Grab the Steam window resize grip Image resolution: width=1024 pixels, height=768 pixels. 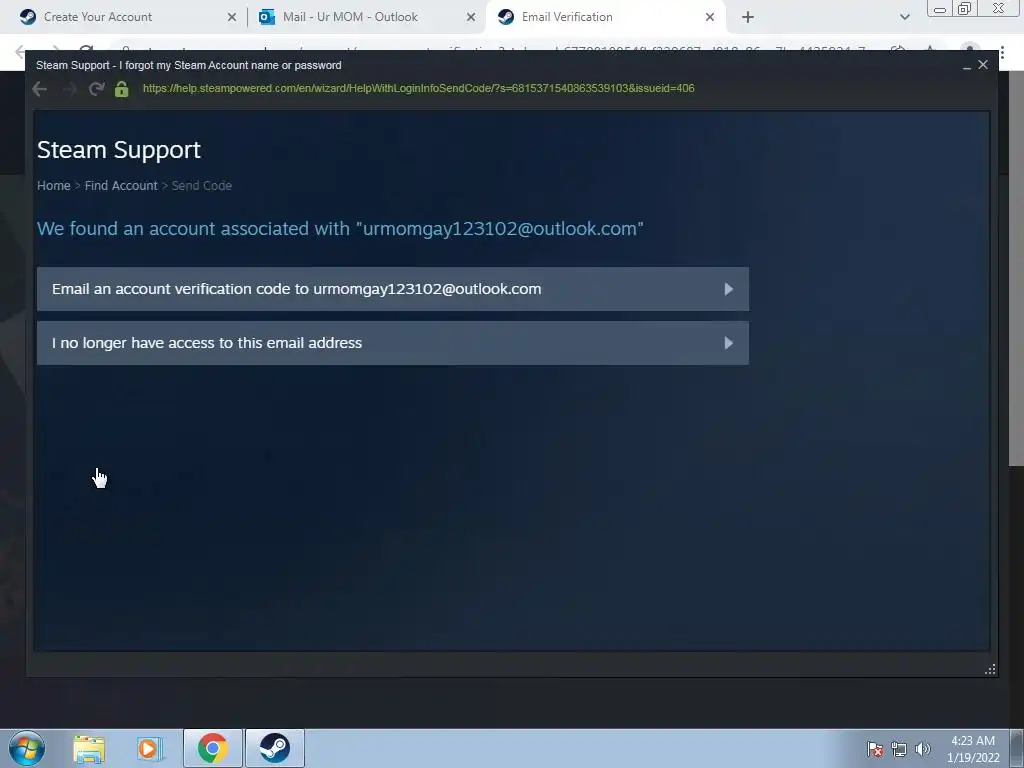[990, 669]
